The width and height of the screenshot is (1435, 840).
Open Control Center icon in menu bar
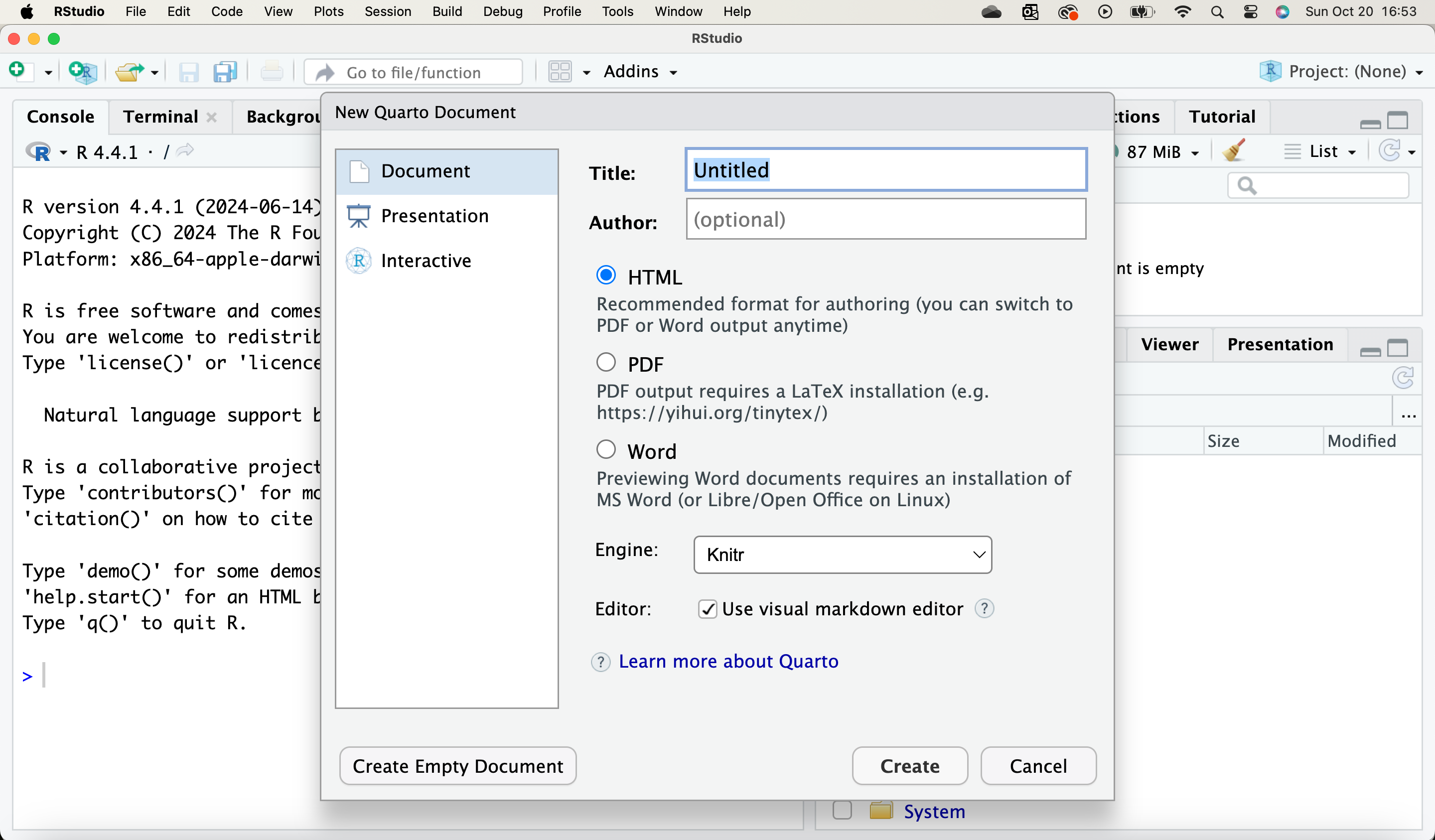pyautogui.click(x=1250, y=11)
